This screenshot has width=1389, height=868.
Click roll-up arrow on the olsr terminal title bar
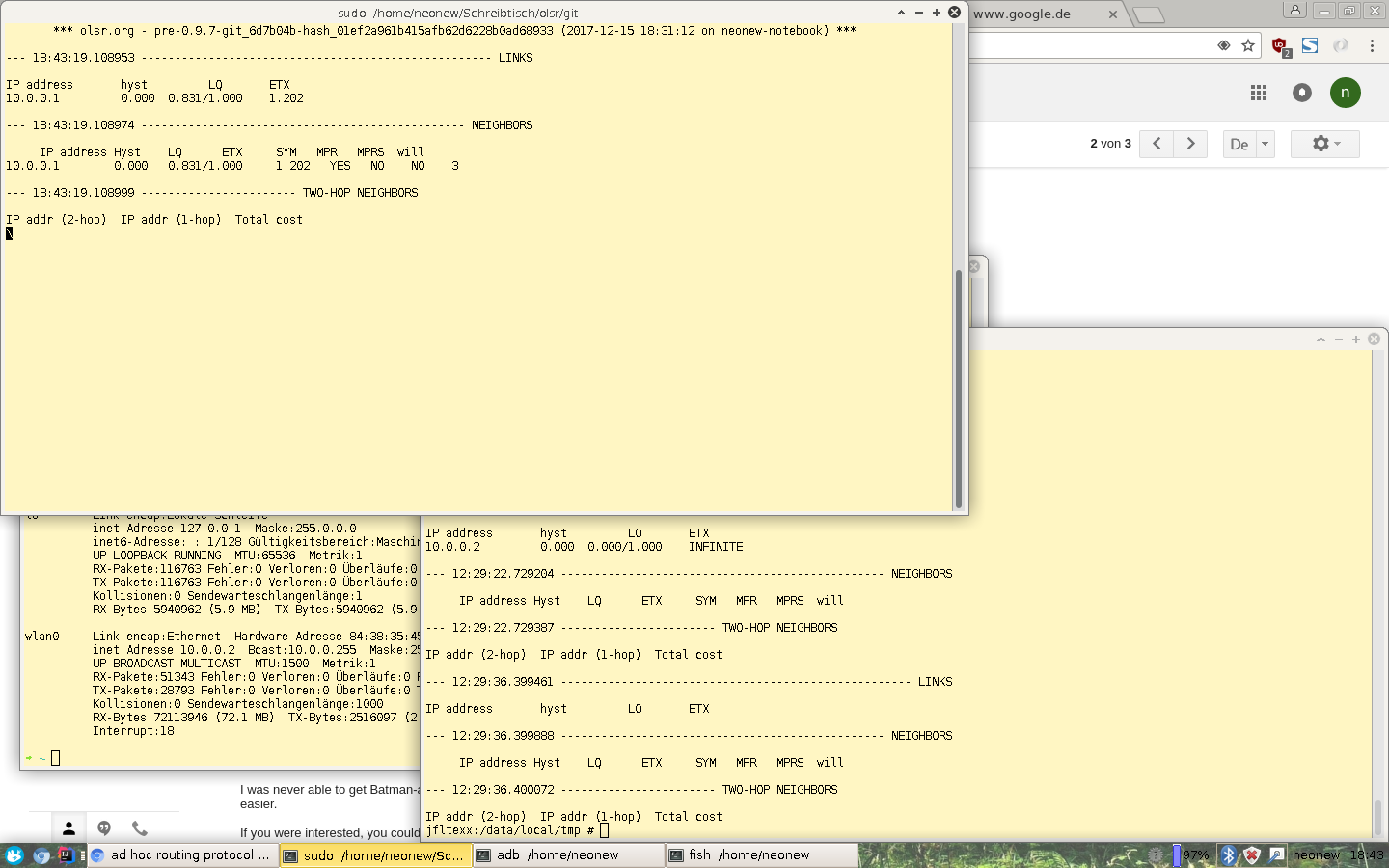pos(901,13)
